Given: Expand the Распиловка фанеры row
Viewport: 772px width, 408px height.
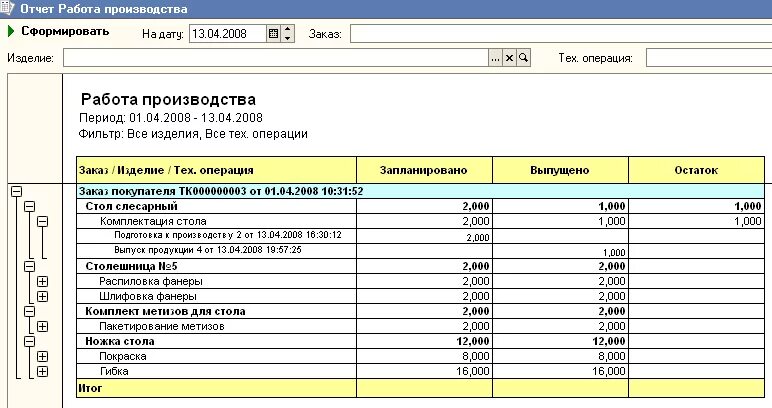Looking at the screenshot, I should tap(43, 282).
